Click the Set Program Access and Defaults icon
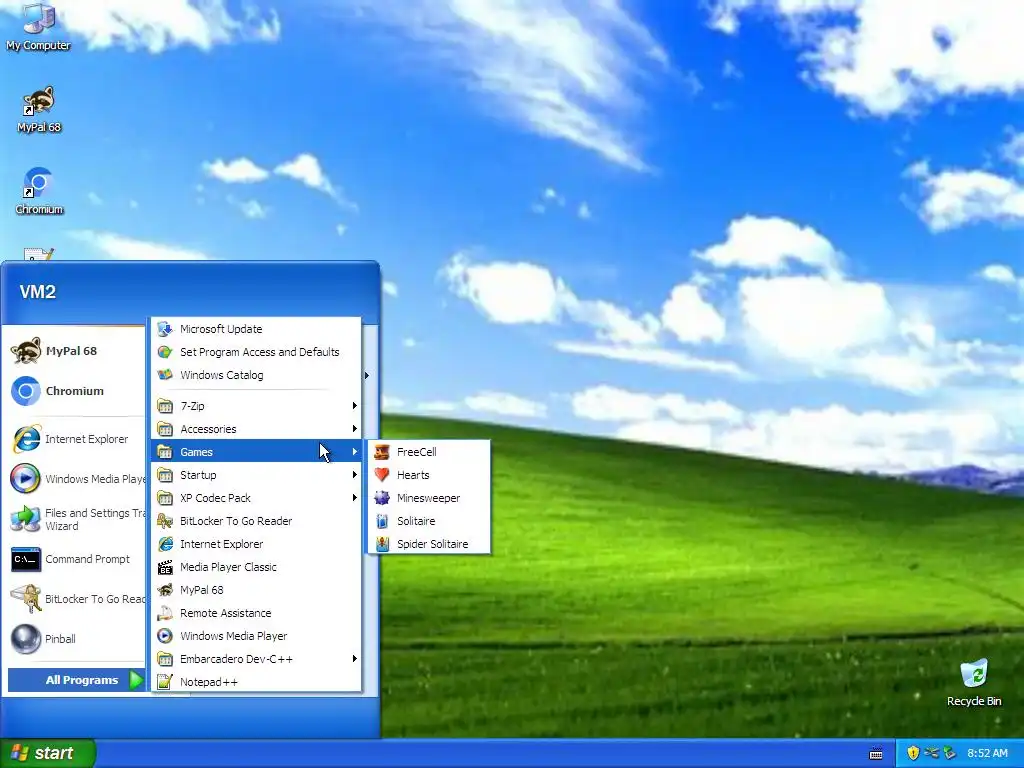The width and height of the screenshot is (1024, 768). [x=165, y=352]
